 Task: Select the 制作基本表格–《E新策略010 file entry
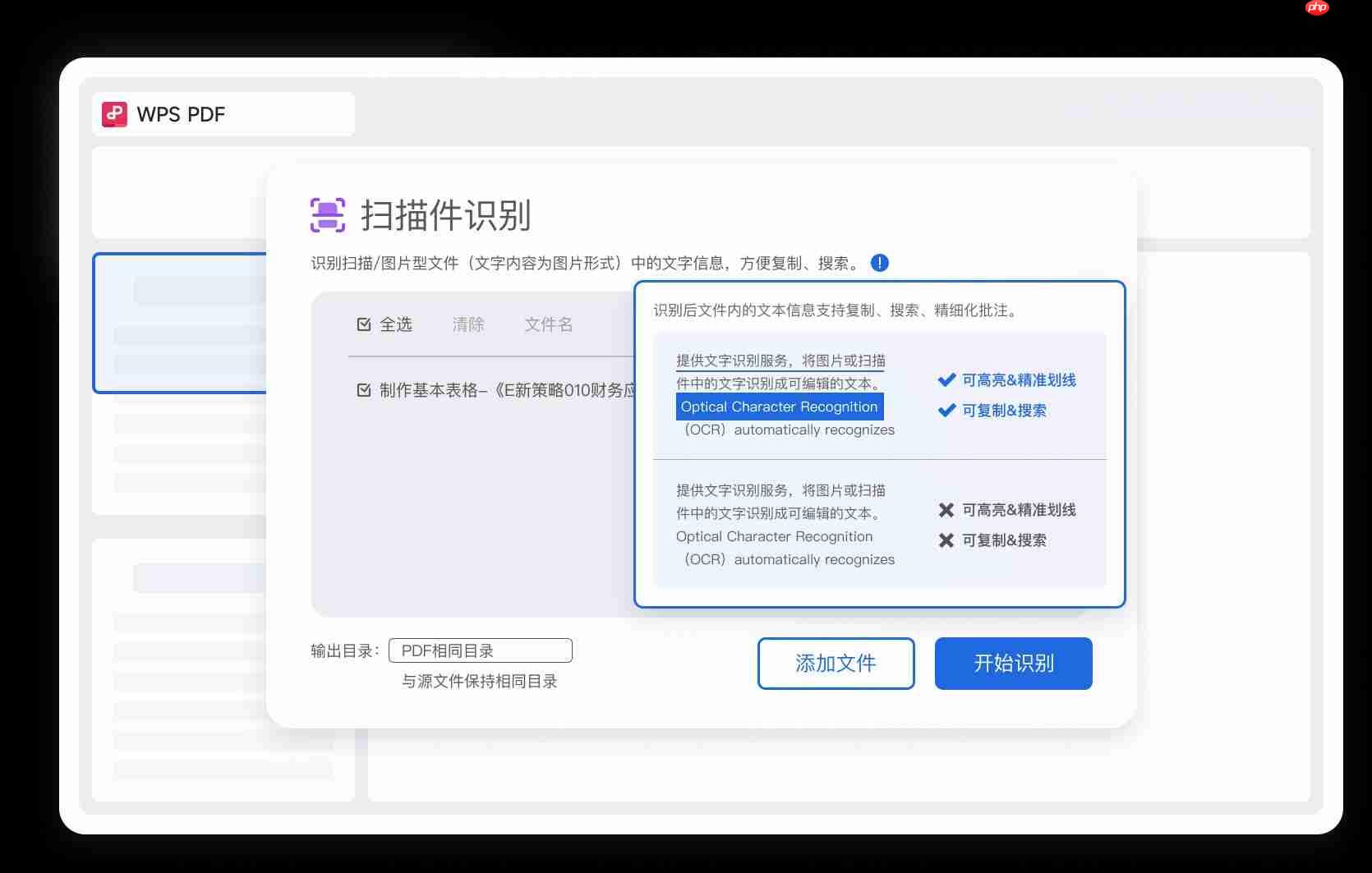509,390
